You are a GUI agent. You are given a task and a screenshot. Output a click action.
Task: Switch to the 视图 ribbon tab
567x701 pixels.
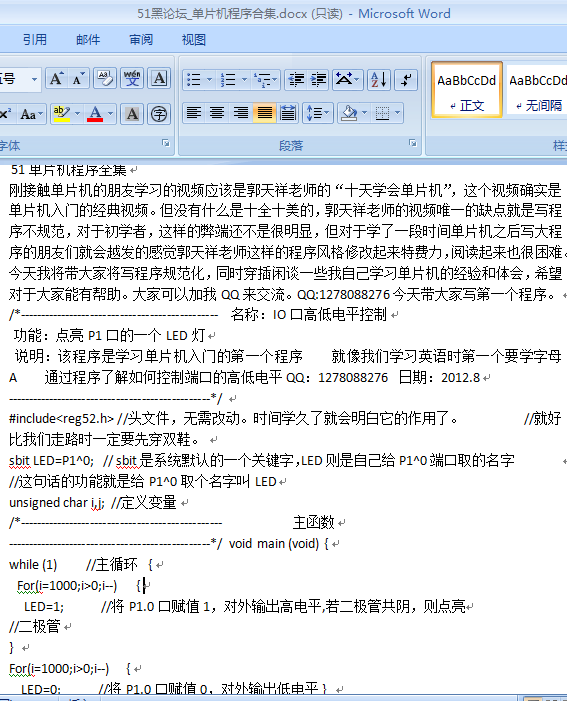point(194,40)
